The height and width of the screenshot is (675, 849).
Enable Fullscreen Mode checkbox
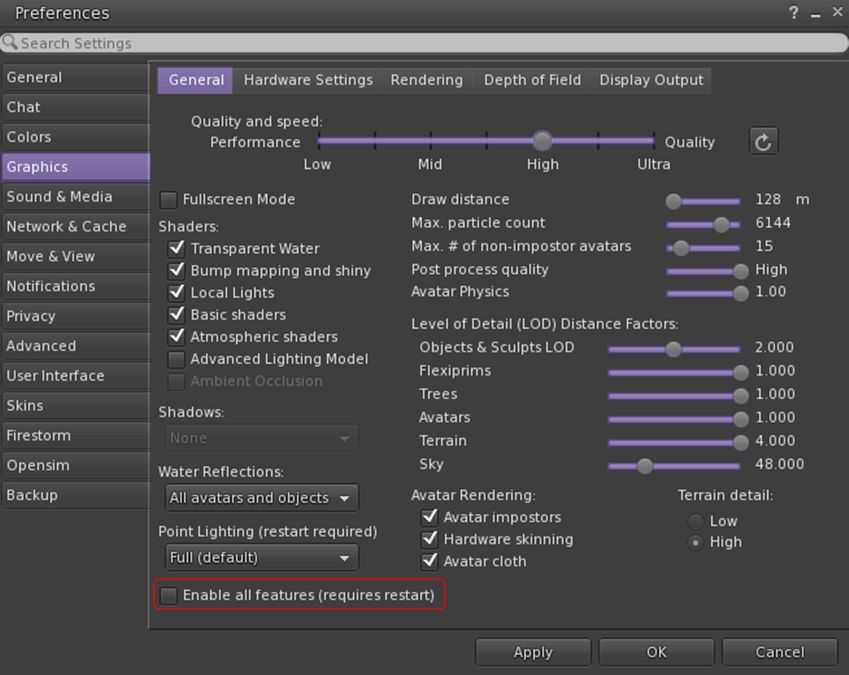(x=169, y=200)
